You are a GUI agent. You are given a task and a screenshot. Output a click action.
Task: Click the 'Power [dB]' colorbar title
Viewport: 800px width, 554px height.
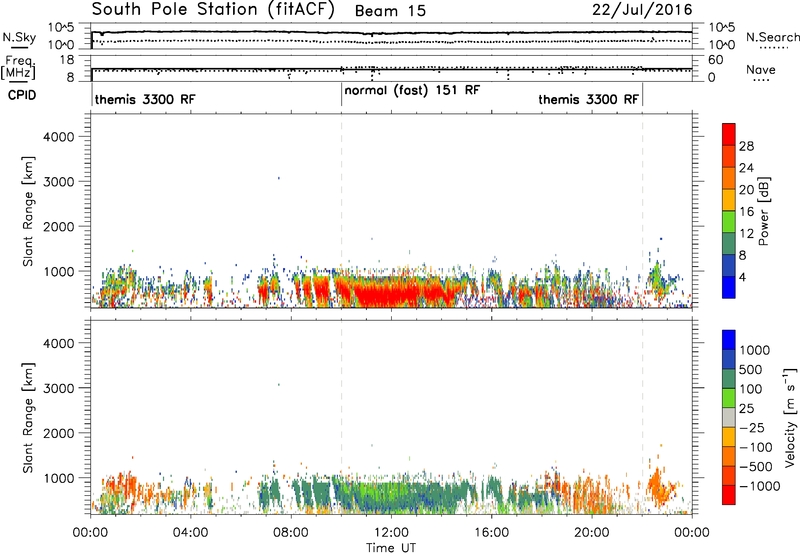(764, 211)
